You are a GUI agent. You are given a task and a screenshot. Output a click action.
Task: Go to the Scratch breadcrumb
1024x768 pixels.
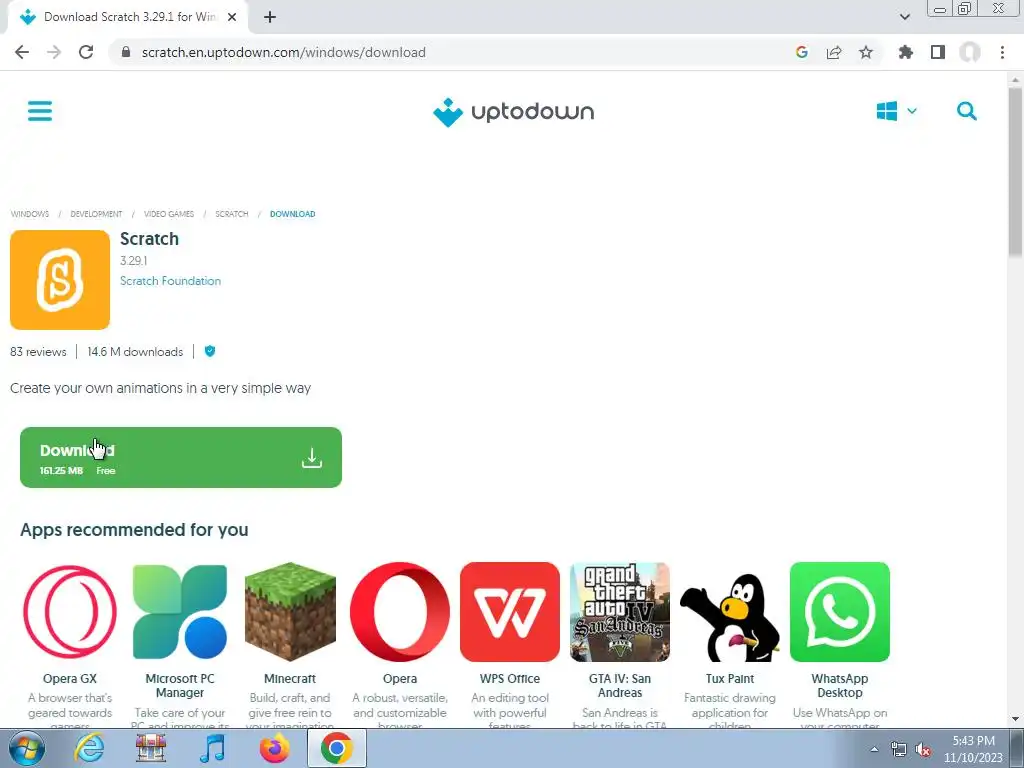232,214
